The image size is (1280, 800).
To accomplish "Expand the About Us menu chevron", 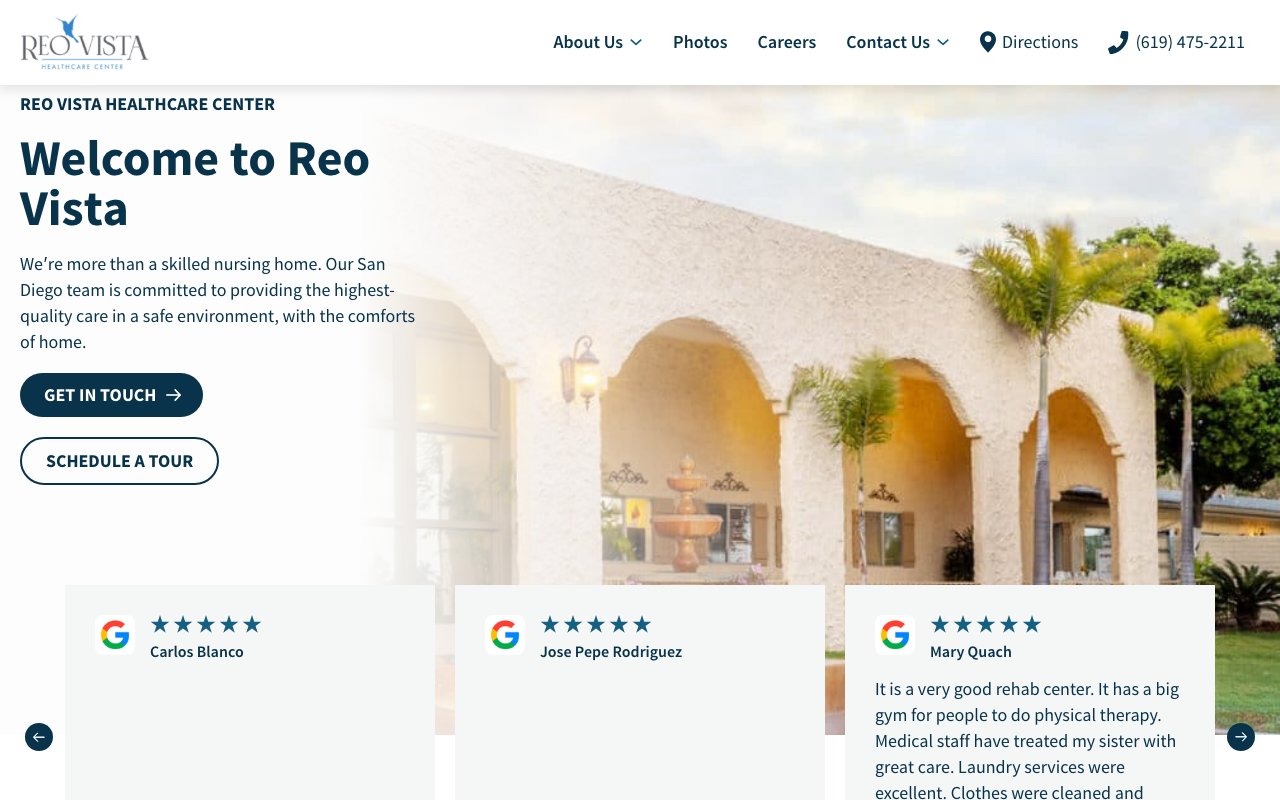I will click(x=636, y=42).
